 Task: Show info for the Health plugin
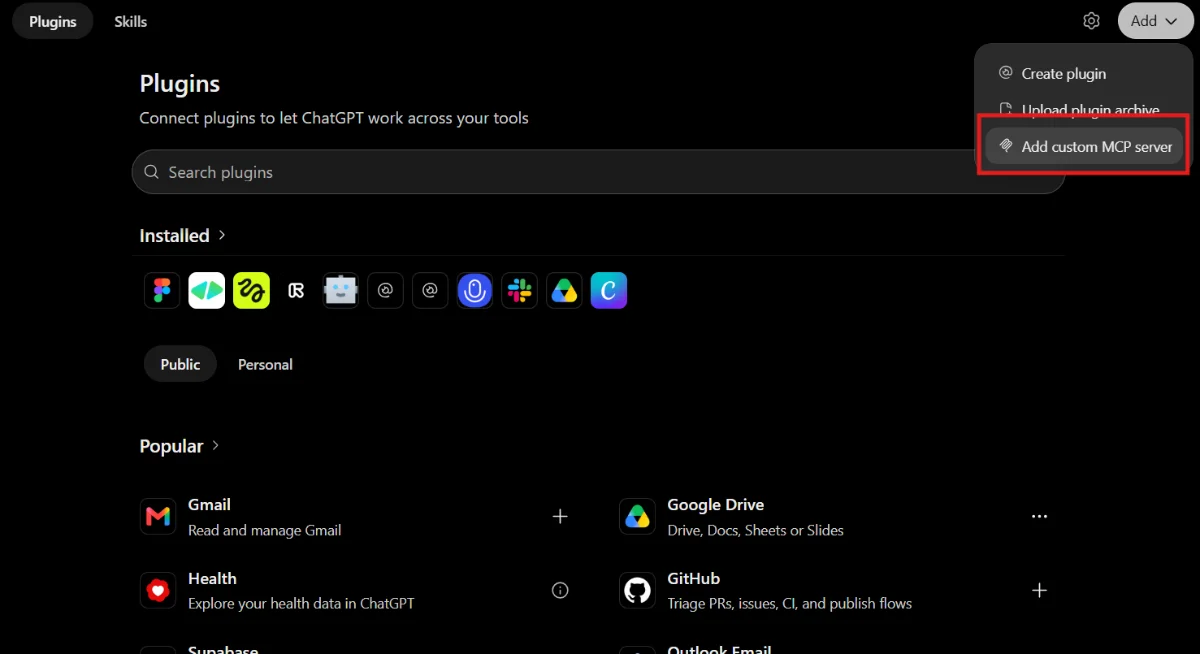click(560, 590)
